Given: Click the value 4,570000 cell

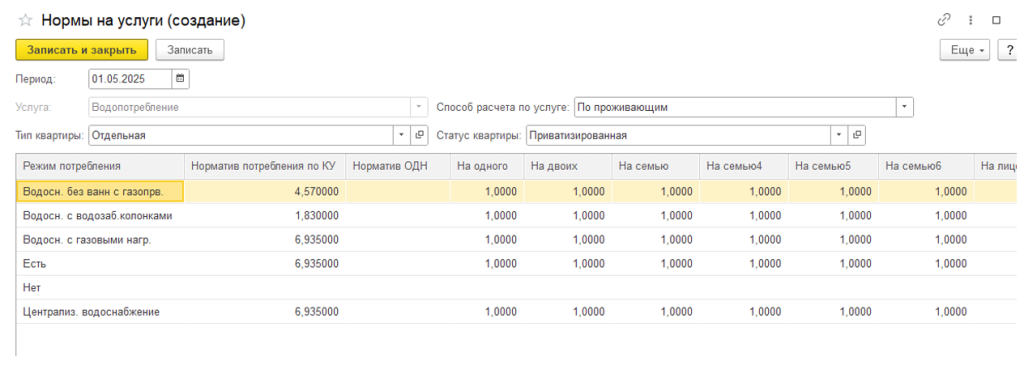Looking at the screenshot, I should tap(265, 191).
